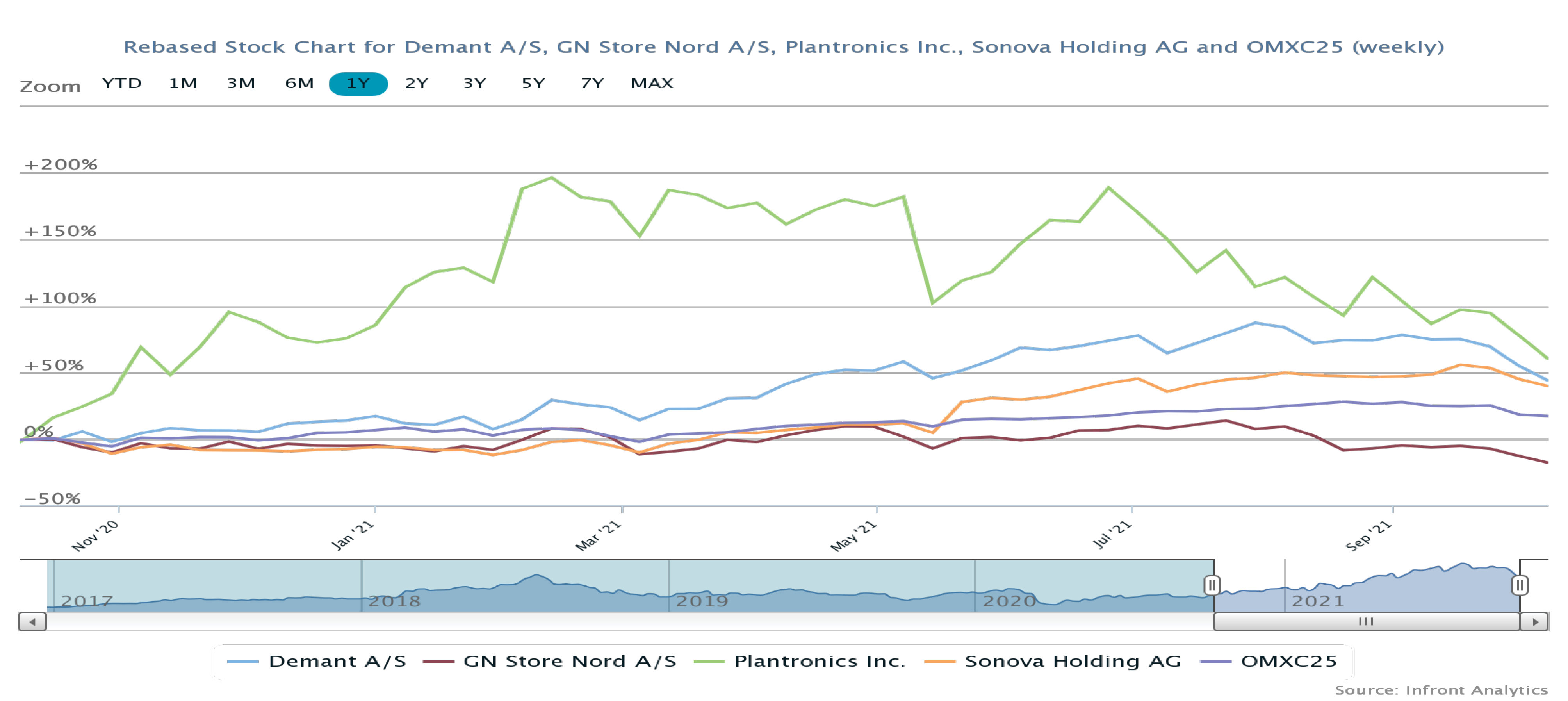This screenshot has height=701, width=1568.
Task: Click the active 1Y zoom button
Action: coord(358,84)
